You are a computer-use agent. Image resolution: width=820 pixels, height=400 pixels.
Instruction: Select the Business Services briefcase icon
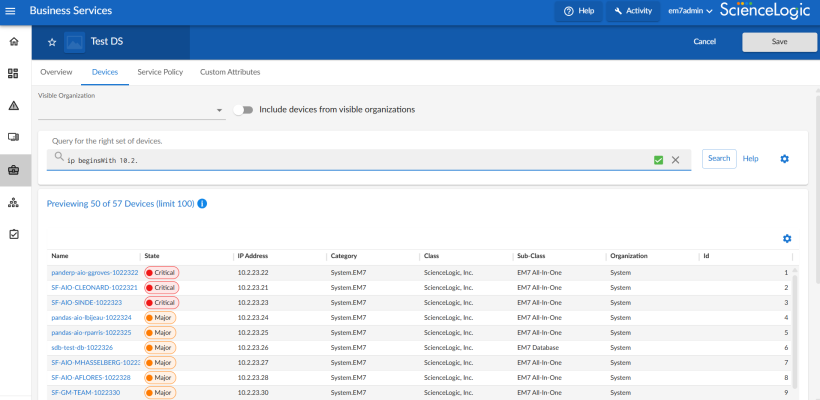(x=14, y=170)
